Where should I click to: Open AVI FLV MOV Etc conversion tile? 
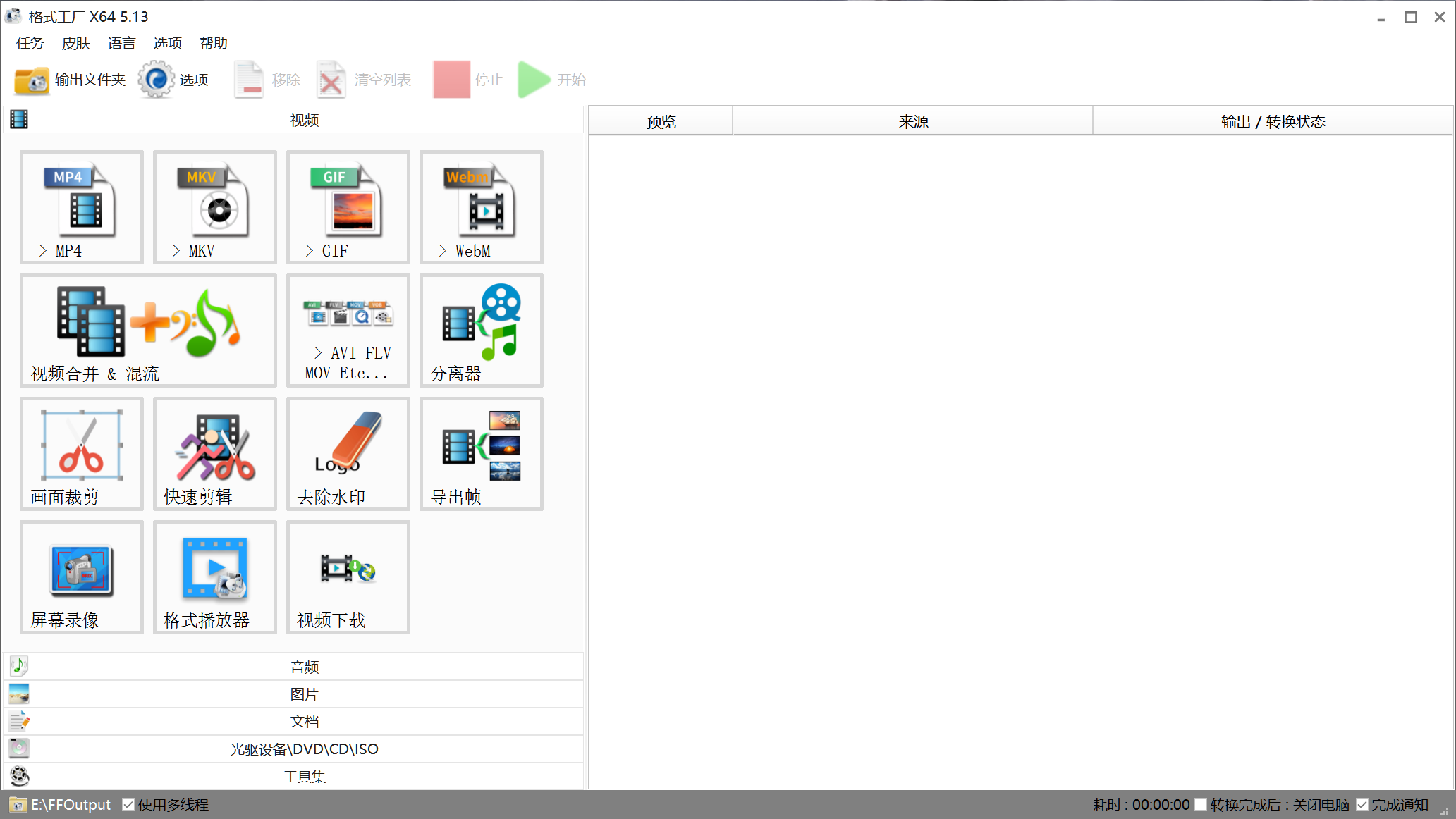click(348, 331)
